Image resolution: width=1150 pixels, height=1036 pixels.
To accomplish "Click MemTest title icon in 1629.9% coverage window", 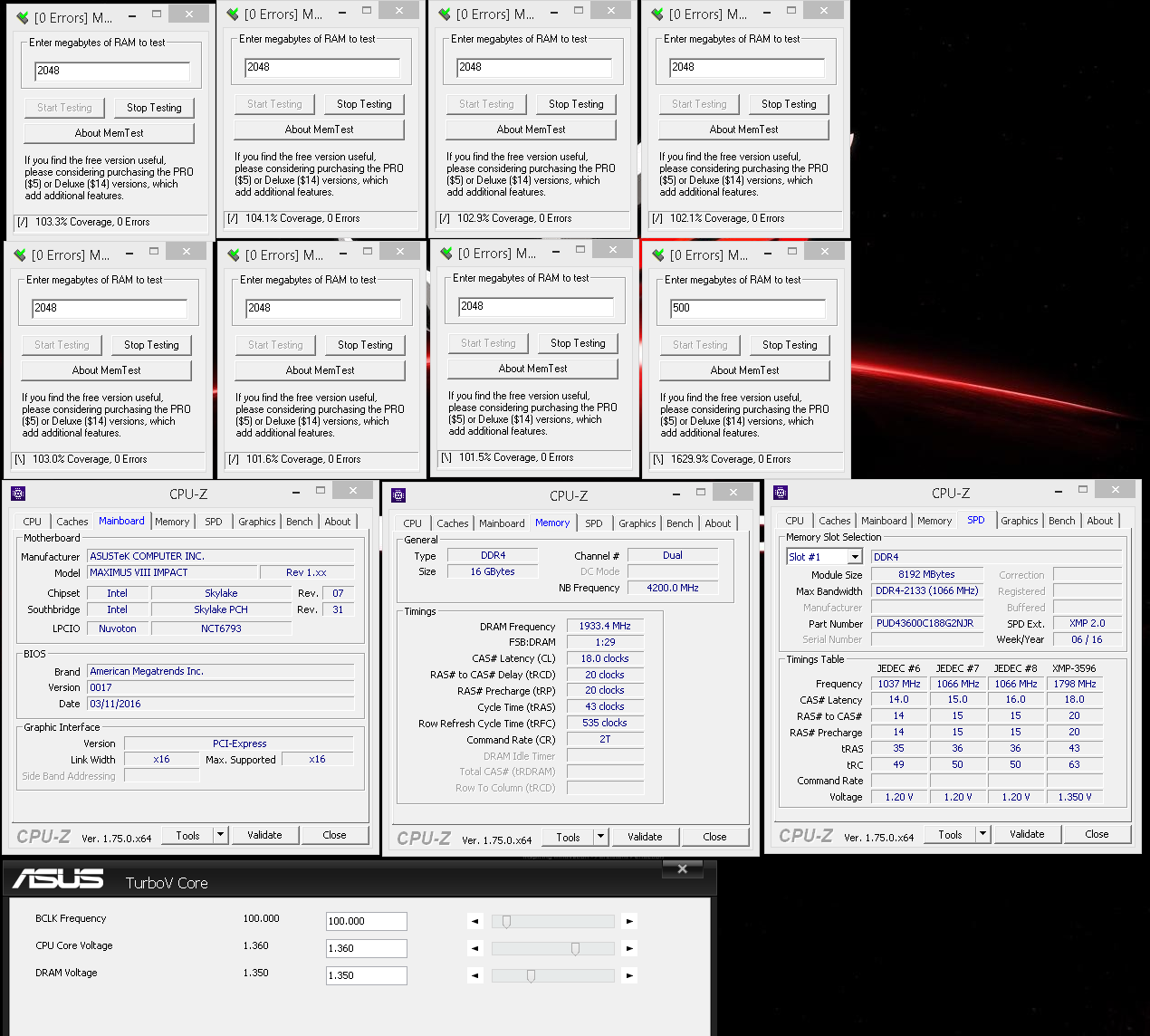I will click(658, 254).
